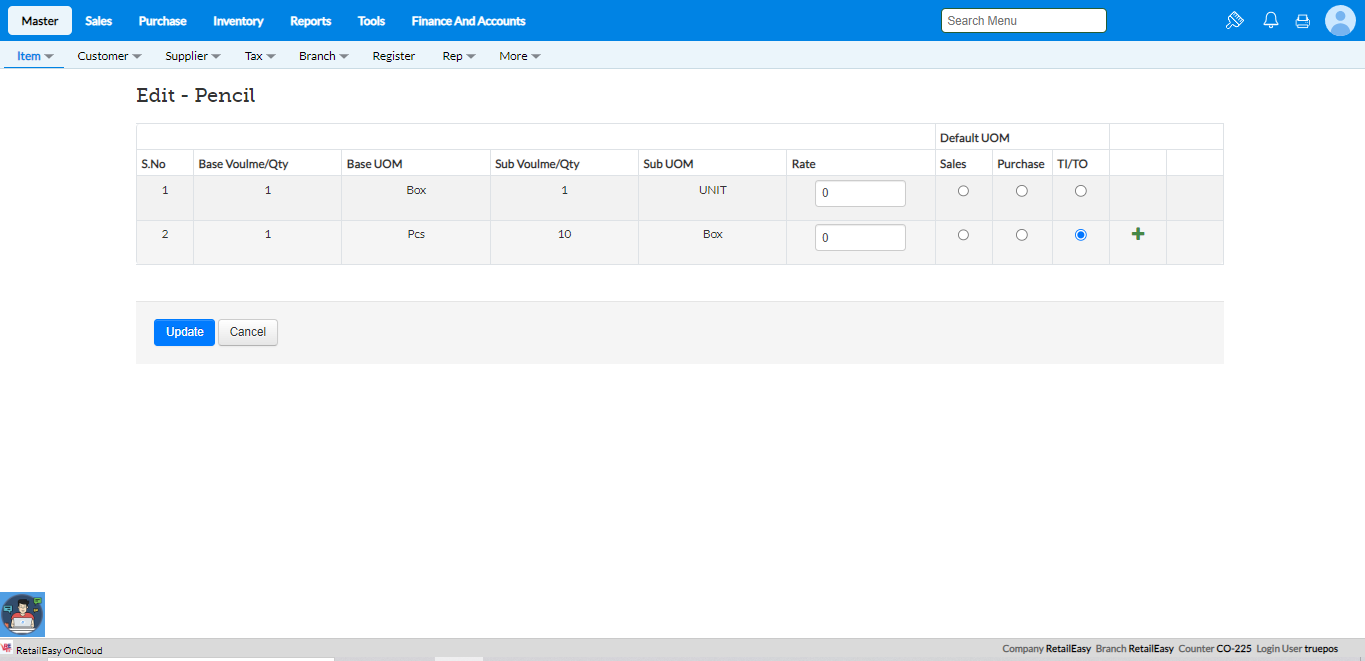The image size is (1365, 661).
Task: Click the Search Menu input field
Action: click(x=1023, y=21)
